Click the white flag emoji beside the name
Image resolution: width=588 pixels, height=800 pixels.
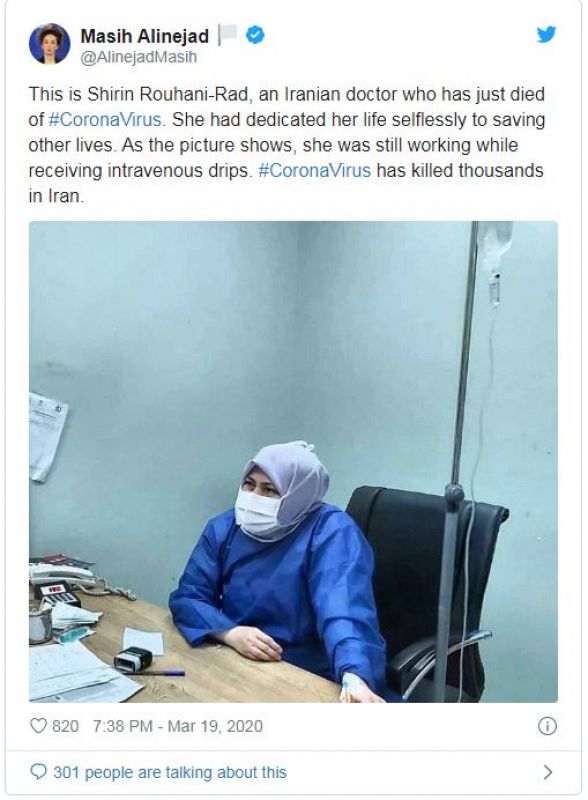228,35
